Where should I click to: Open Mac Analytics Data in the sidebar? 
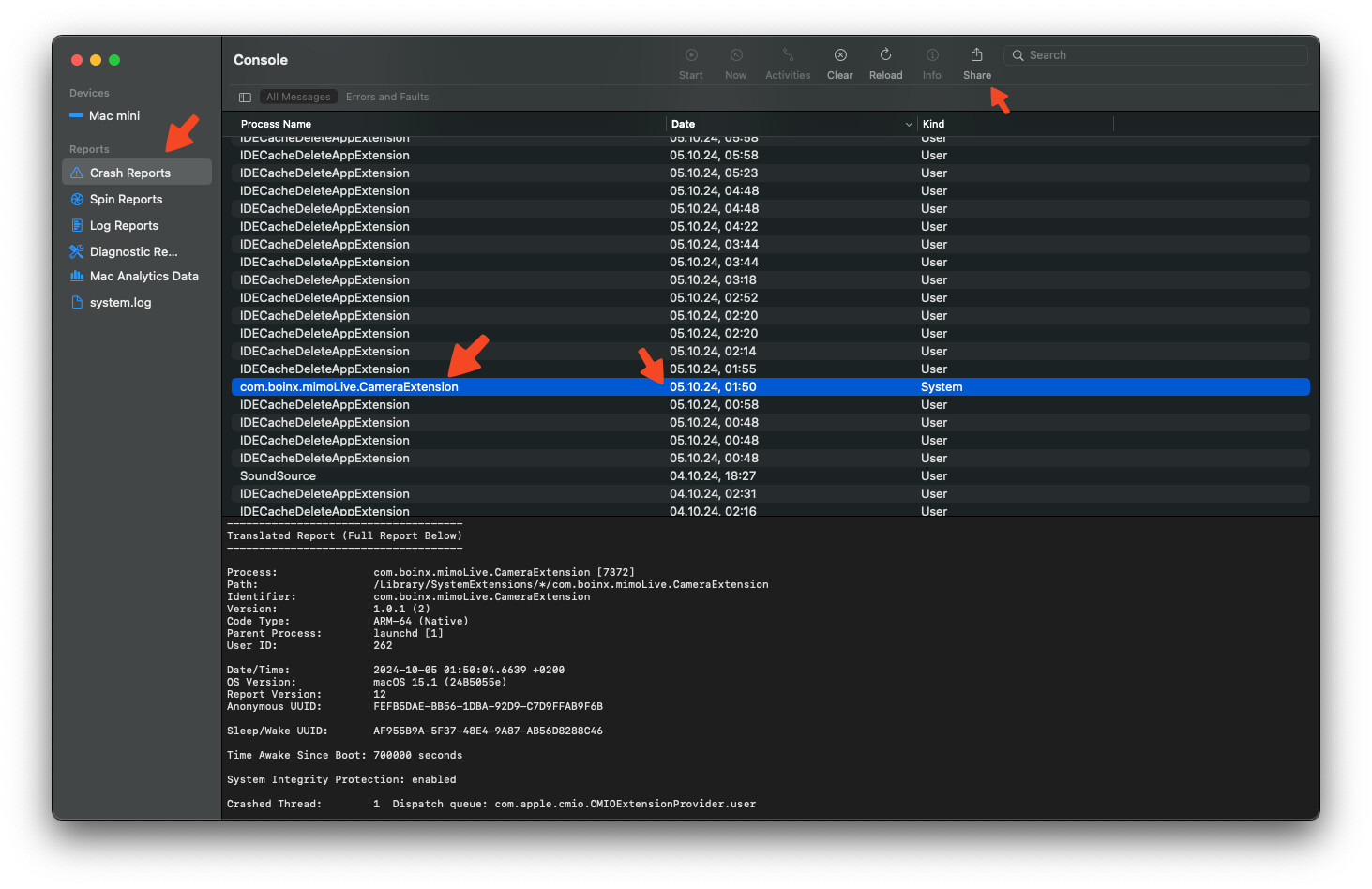[x=144, y=277]
